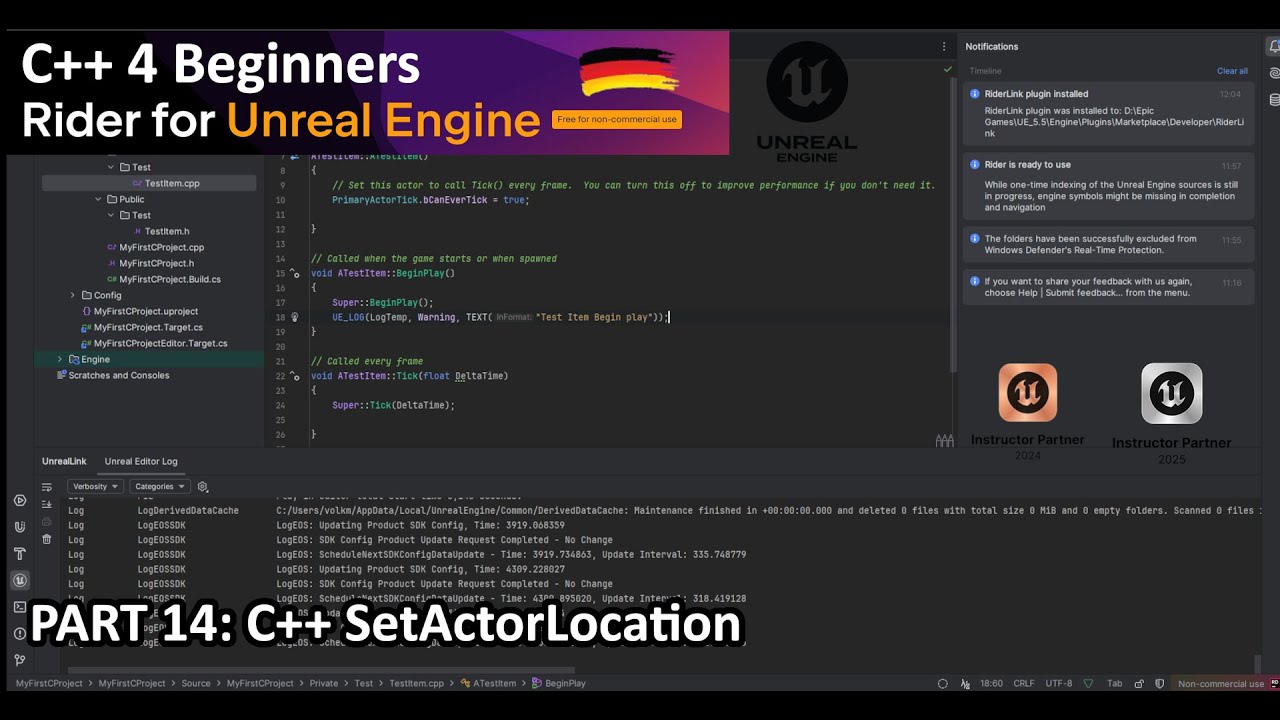Select Scratches and Consoles node

tap(119, 375)
